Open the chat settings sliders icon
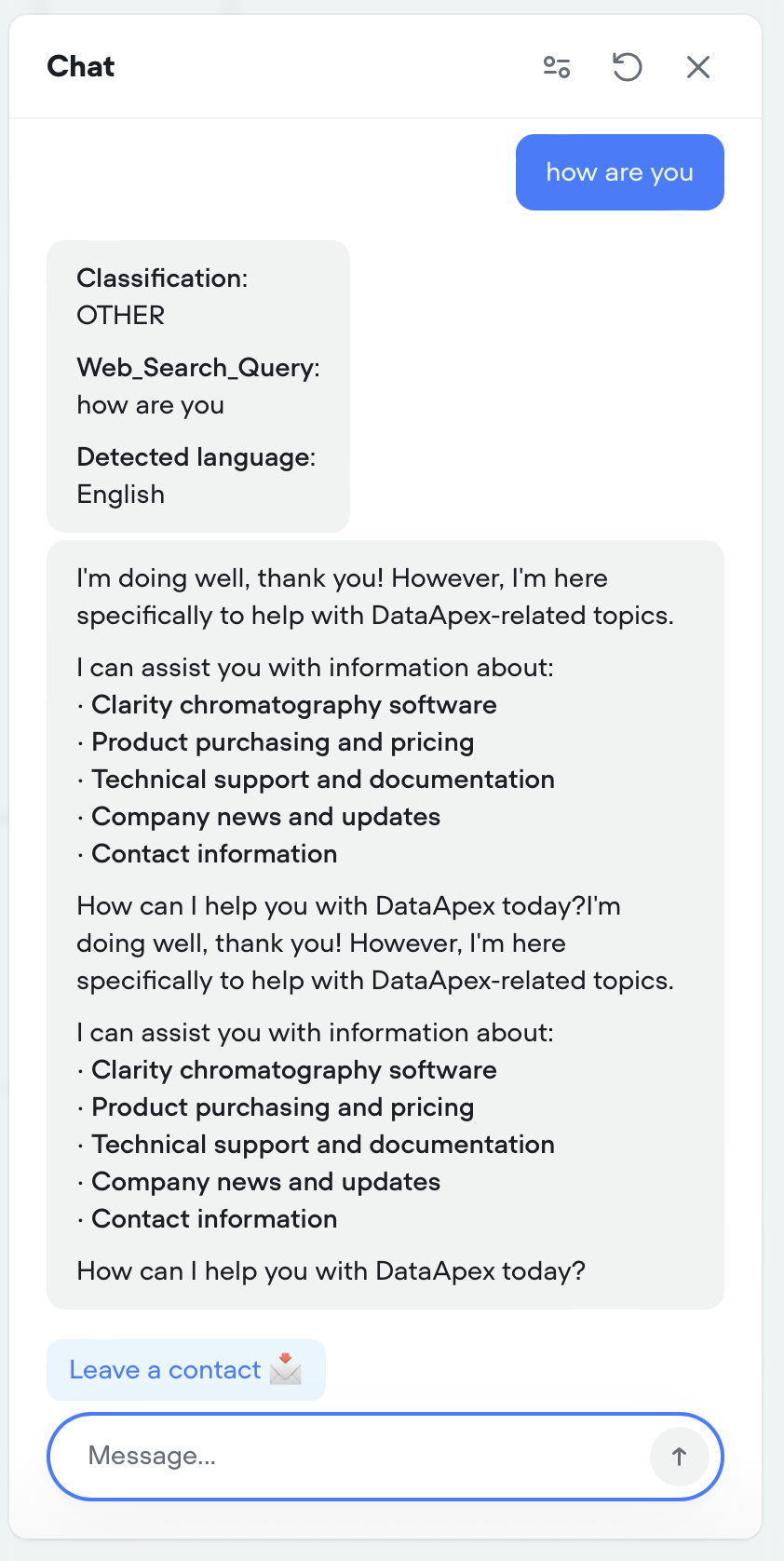 557,67
